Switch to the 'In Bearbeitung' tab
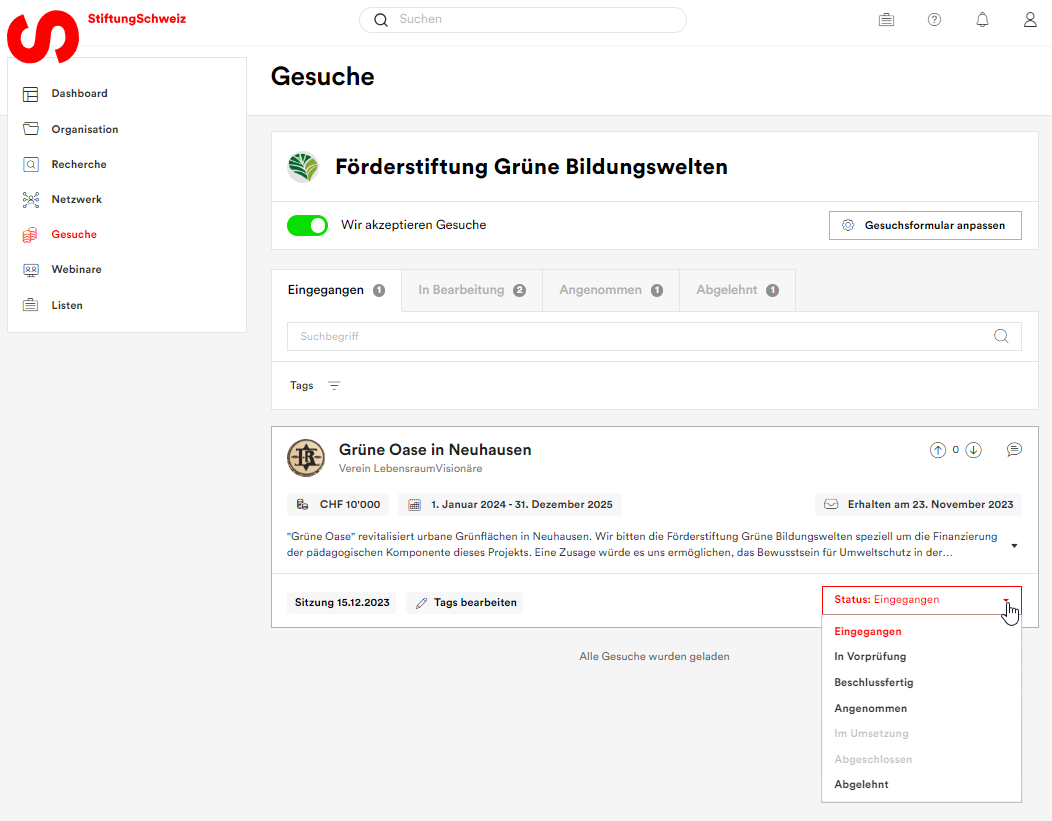Viewport: 1052px width, 821px height. coord(471,290)
